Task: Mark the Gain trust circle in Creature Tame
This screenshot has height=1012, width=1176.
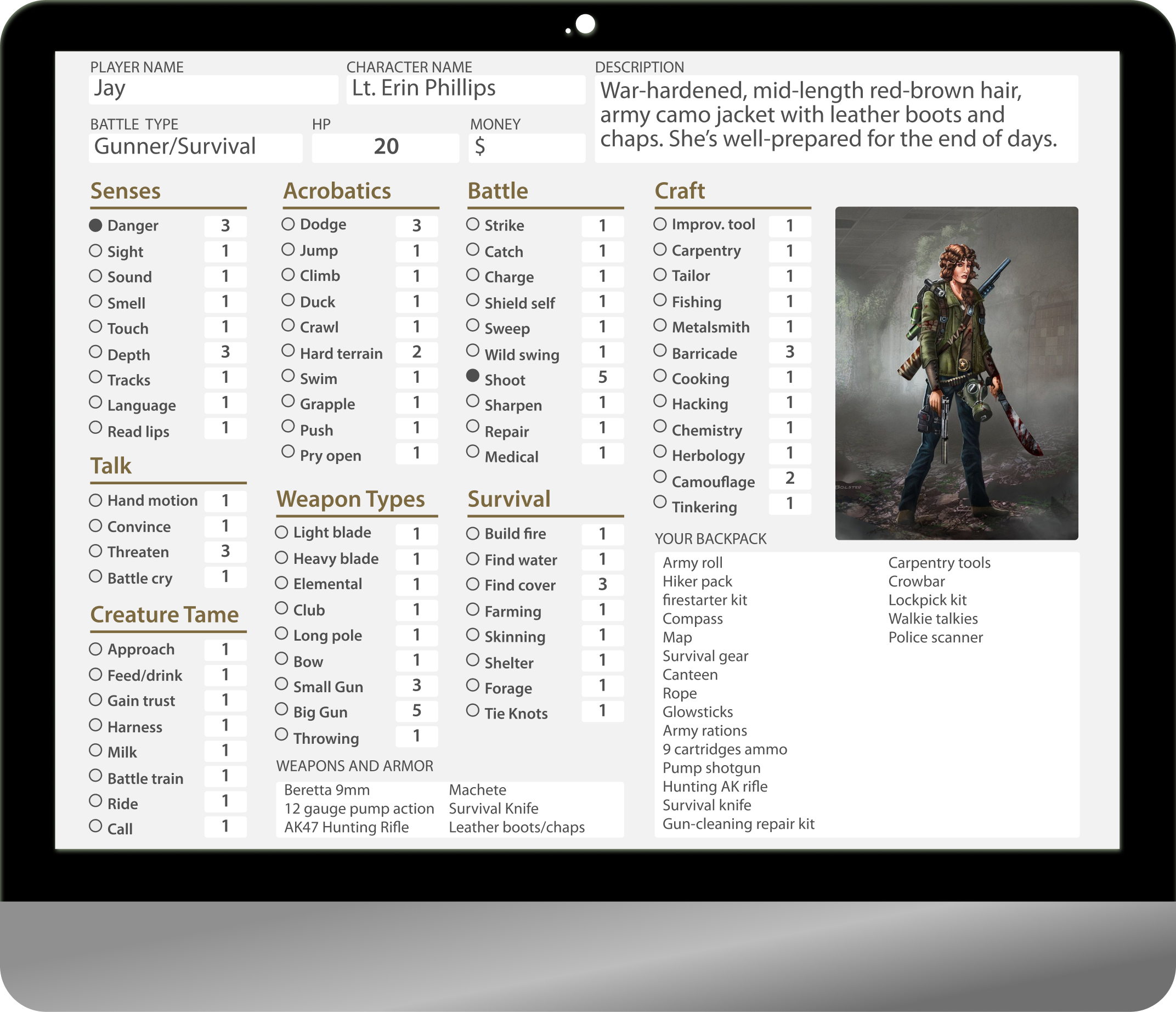Action: point(95,699)
